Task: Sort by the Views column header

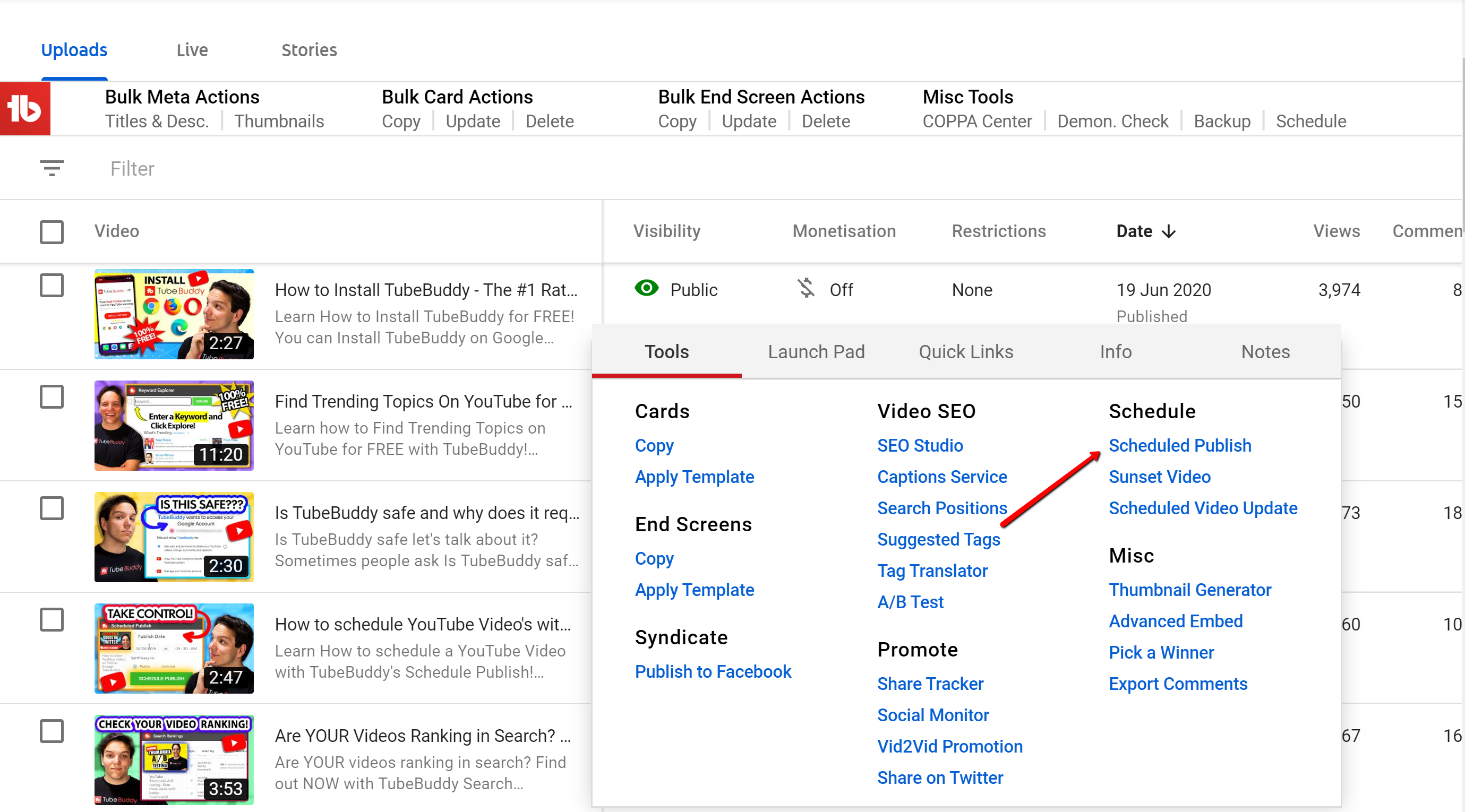Action: [1336, 231]
